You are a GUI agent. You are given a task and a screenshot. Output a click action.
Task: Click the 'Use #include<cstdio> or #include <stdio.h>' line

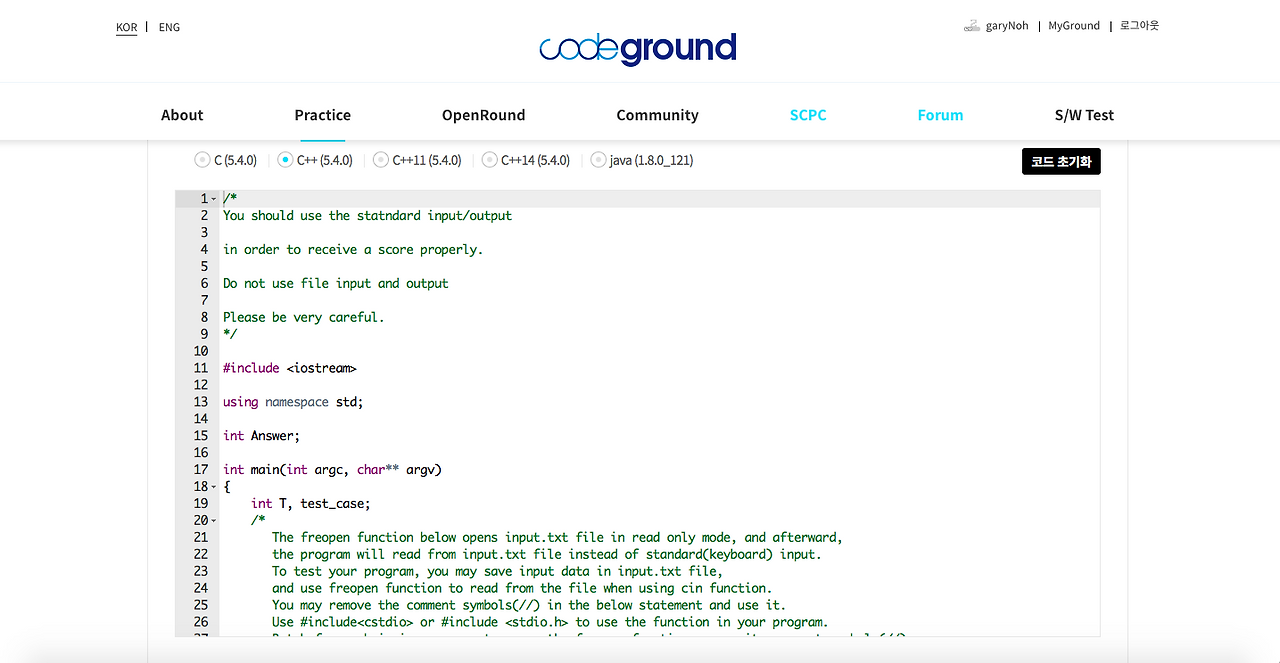coord(550,623)
